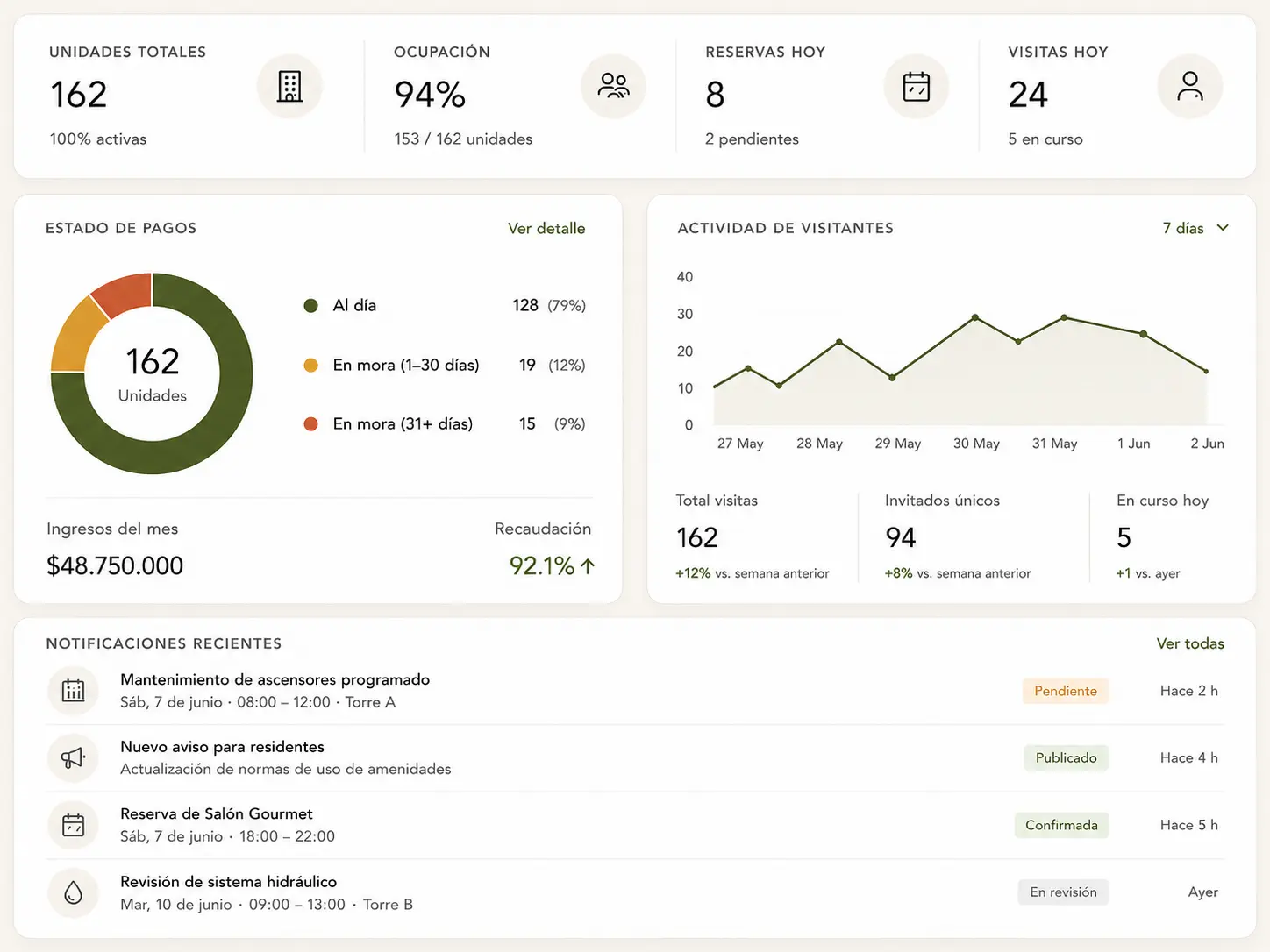1270x952 pixels.
Task: Click the 2 Jun data point on chart
Action: pos(1206,372)
